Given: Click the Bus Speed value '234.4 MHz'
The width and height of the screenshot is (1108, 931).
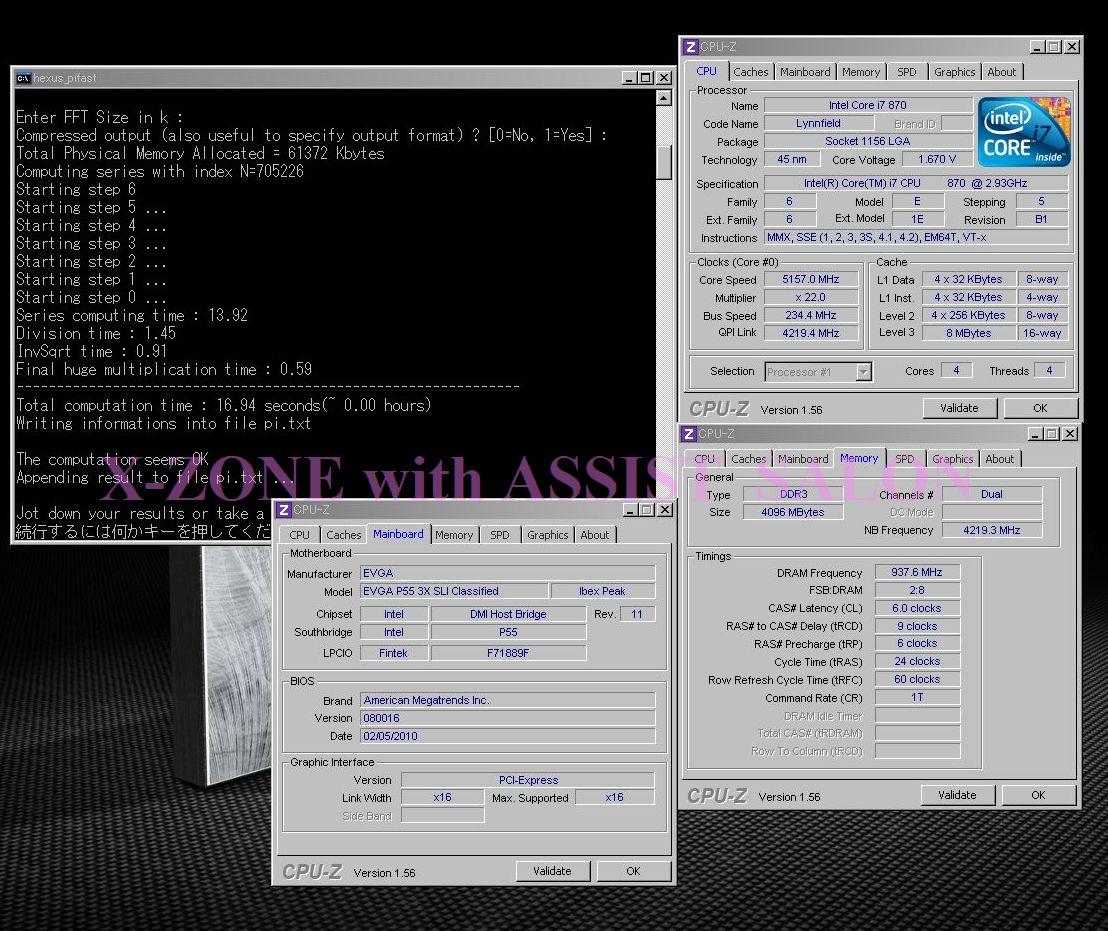Looking at the screenshot, I should pyautogui.click(x=811, y=316).
